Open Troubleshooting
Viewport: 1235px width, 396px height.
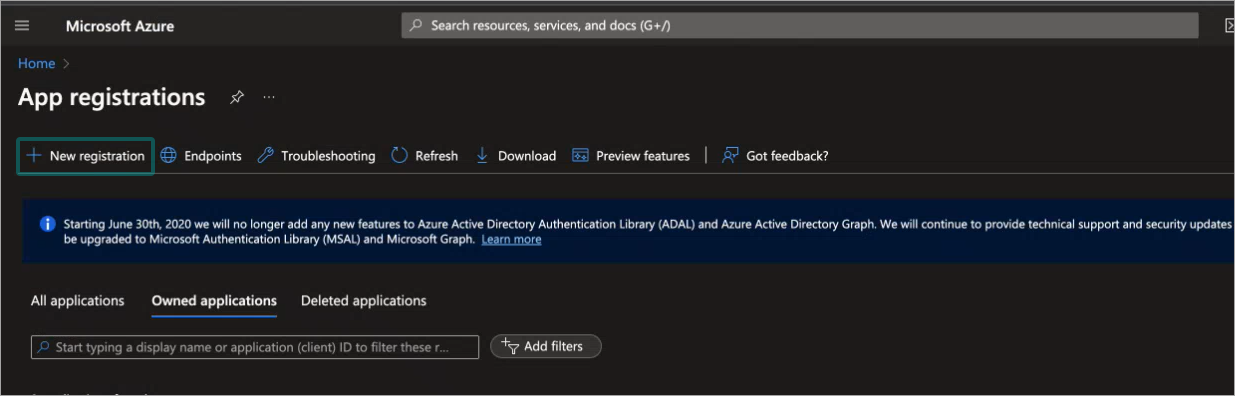tap(316, 156)
